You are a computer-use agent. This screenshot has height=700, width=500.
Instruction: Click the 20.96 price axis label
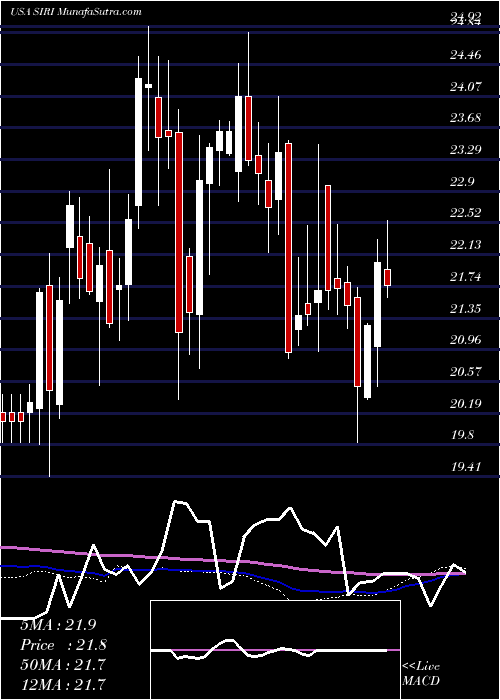(466, 340)
